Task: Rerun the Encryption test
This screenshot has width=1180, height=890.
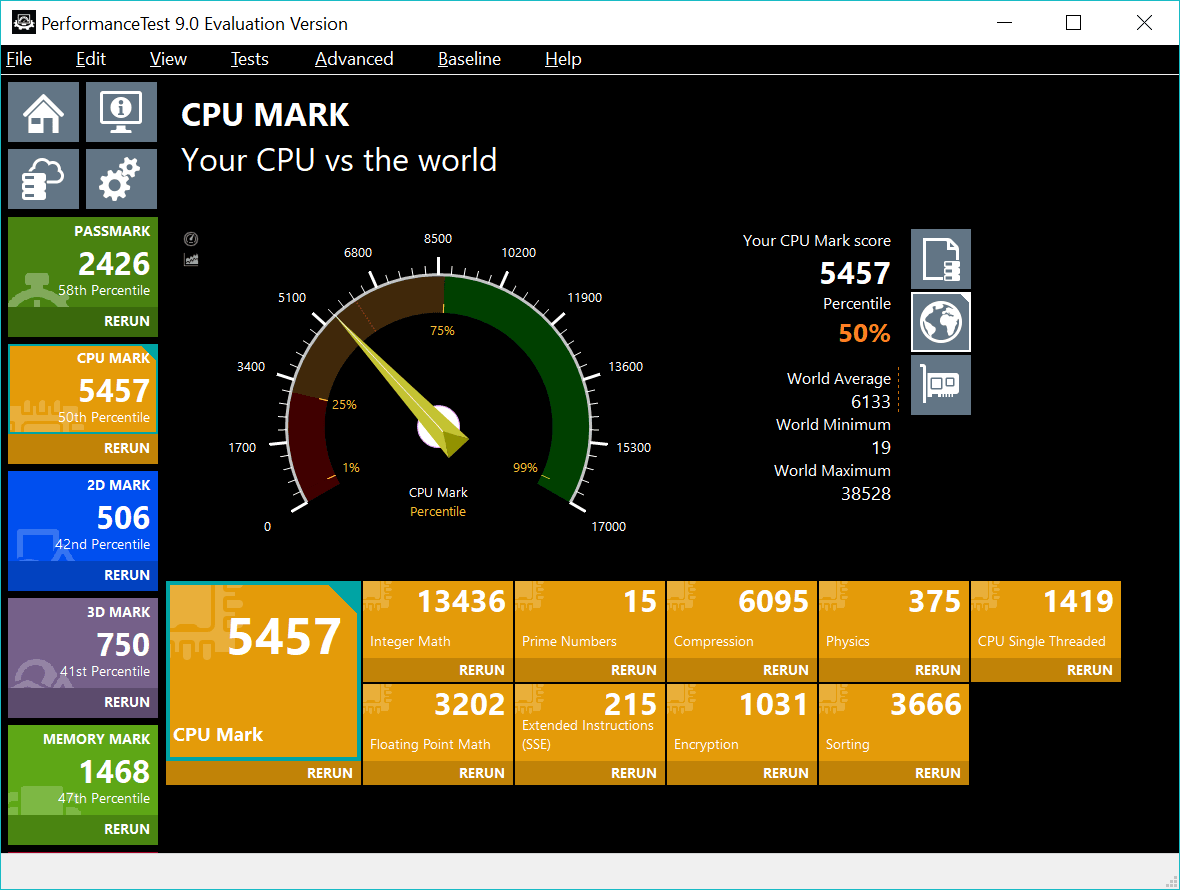Action: (x=742, y=773)
